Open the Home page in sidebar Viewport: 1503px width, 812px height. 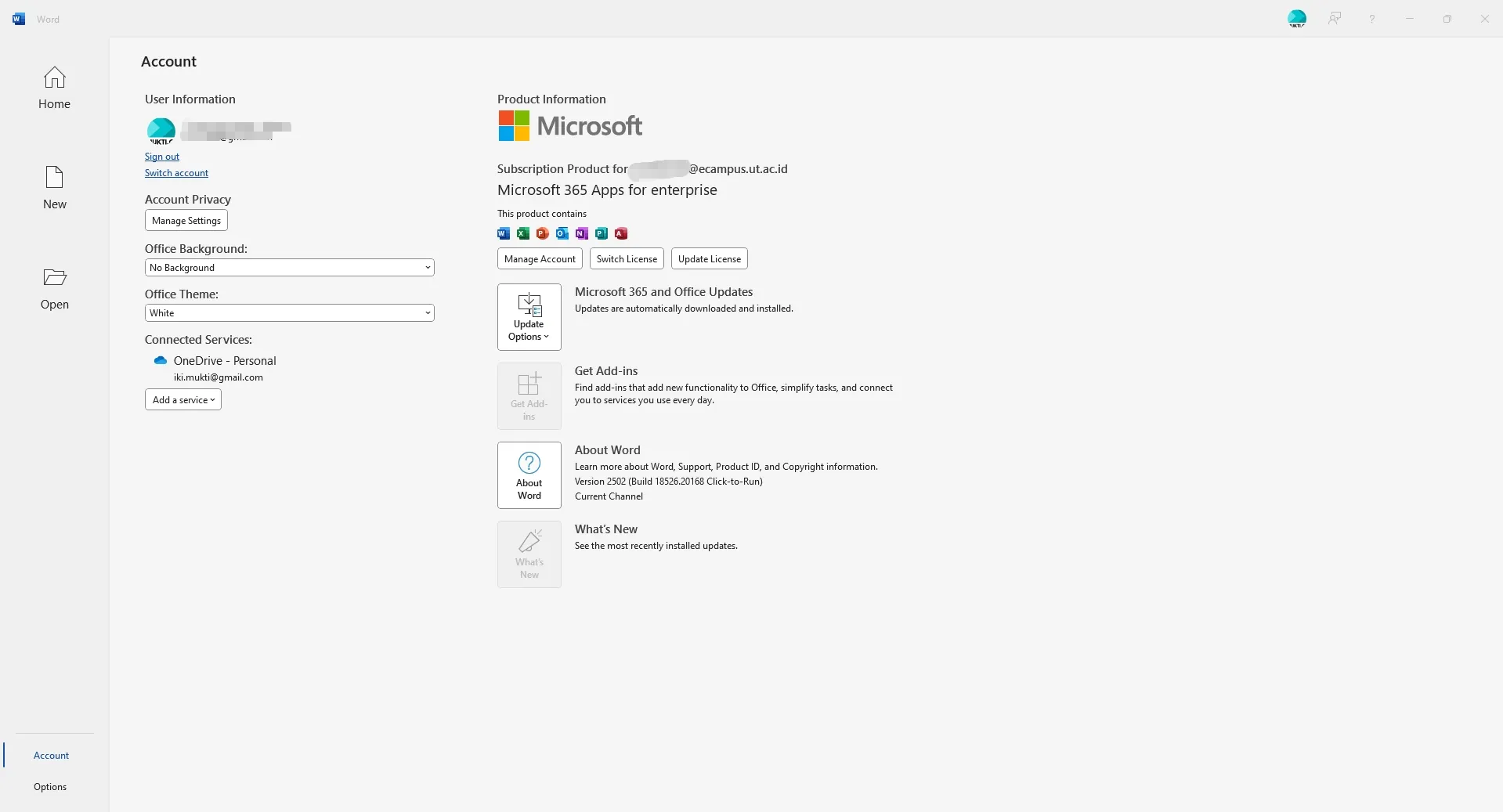pyautogui.click(x=54, y=88)
